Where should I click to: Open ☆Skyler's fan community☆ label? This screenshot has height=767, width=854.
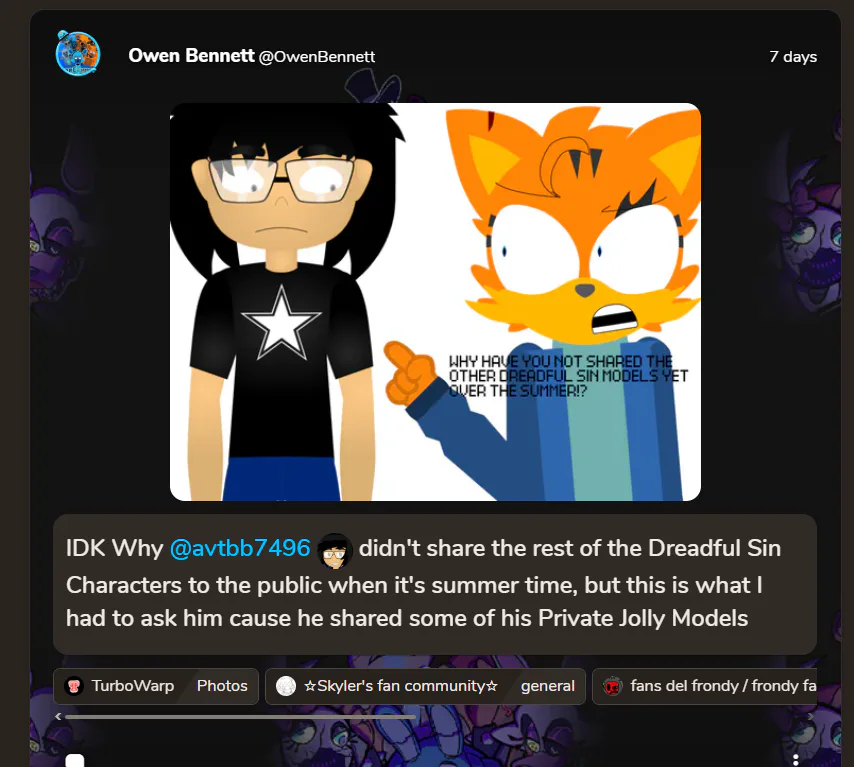tap(401, 686)
